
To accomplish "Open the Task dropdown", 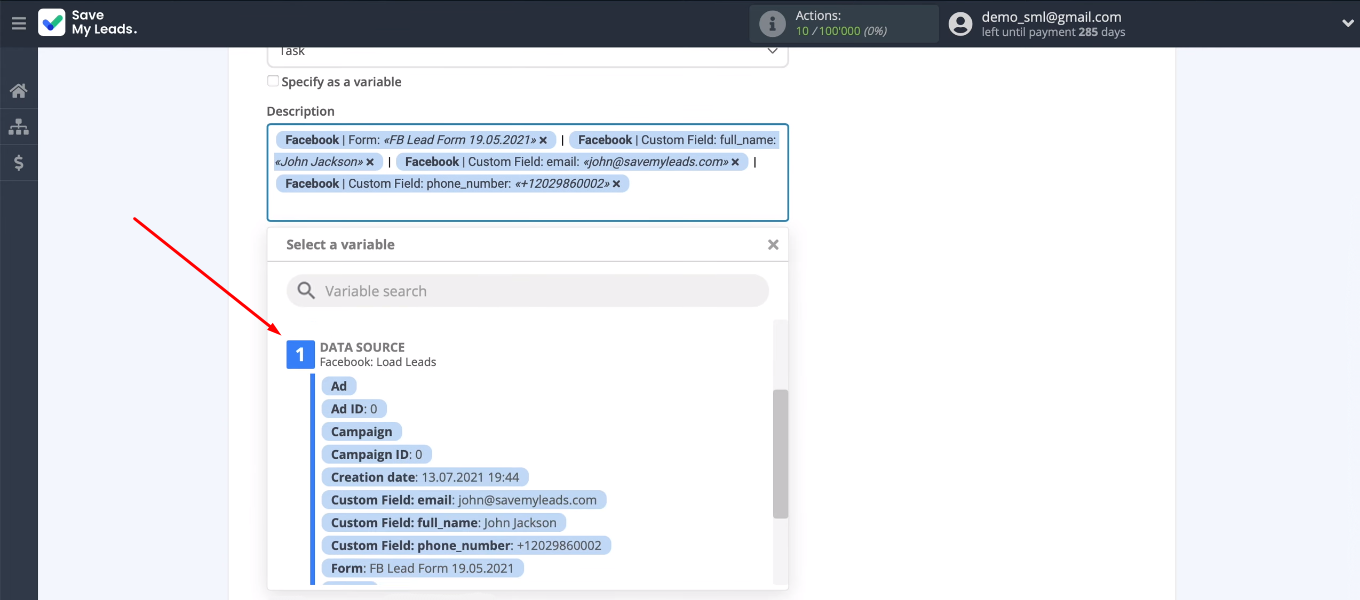I will tap(527, 52).
